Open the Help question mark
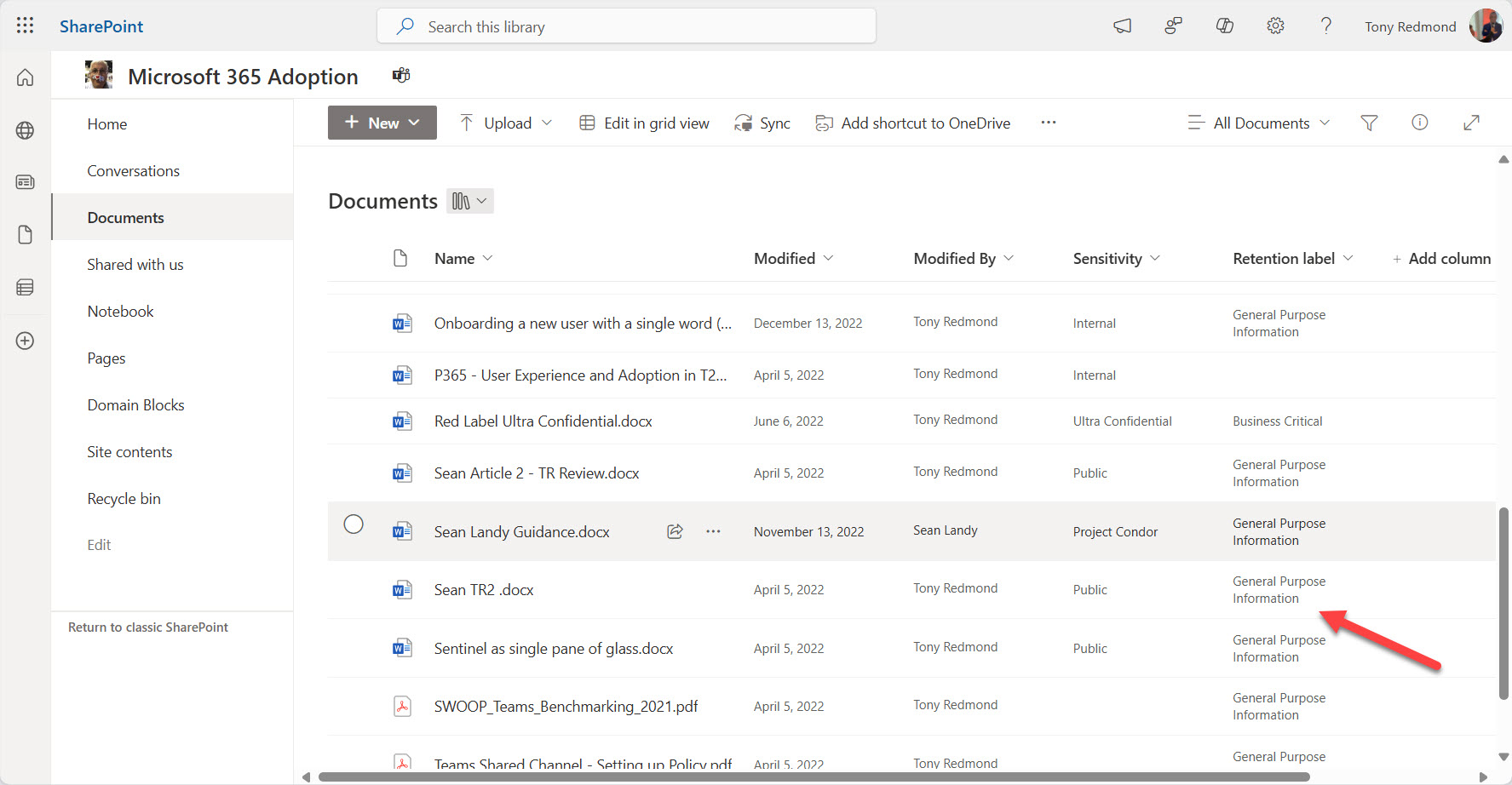This screenshot has height=785, width=1512. click(1325, 26)
